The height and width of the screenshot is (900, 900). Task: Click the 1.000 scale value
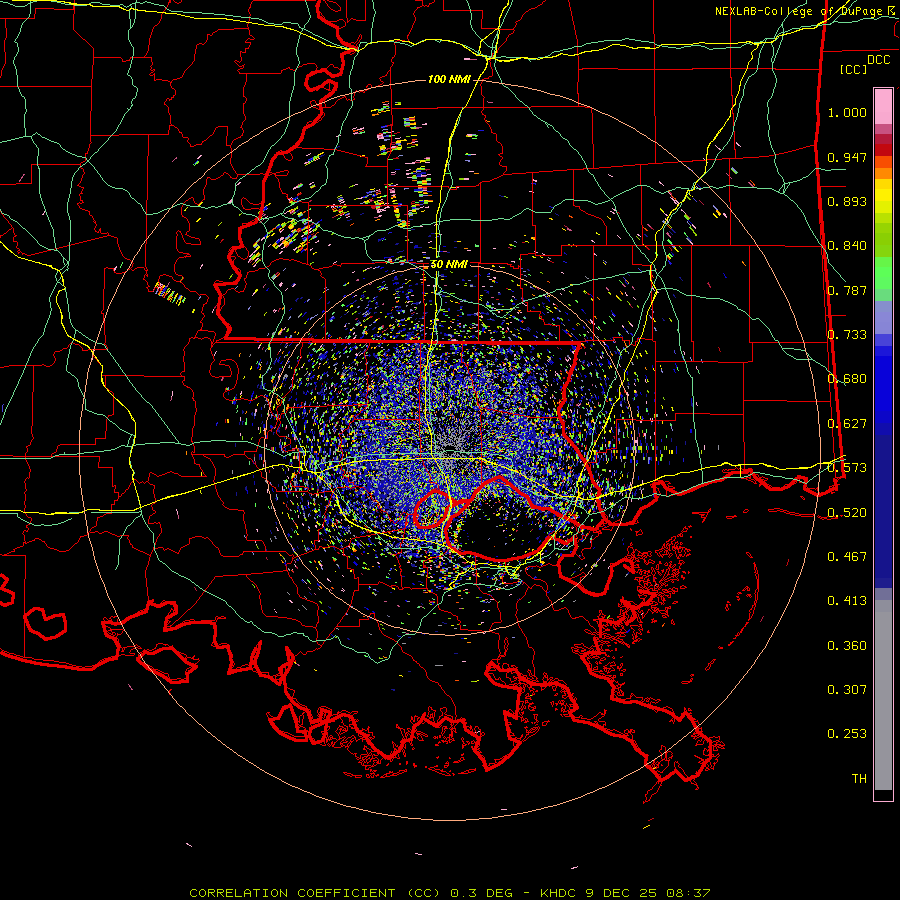pyautogui.click(x=847, y=112)
